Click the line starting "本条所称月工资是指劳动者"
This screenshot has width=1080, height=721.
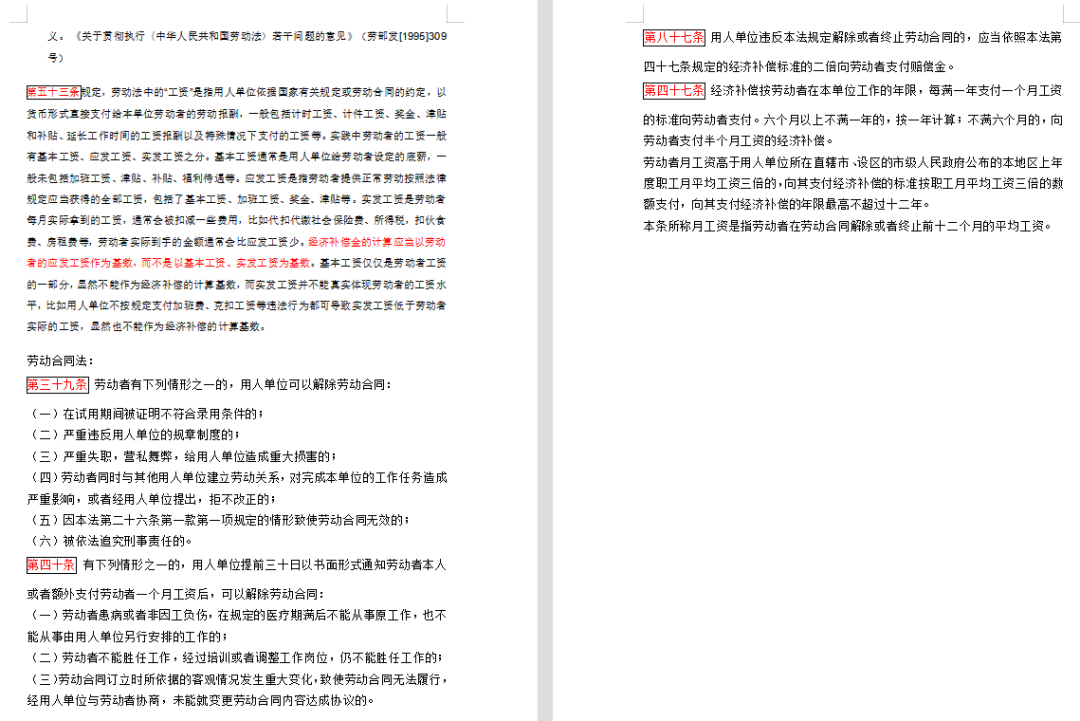pos(848,226)
